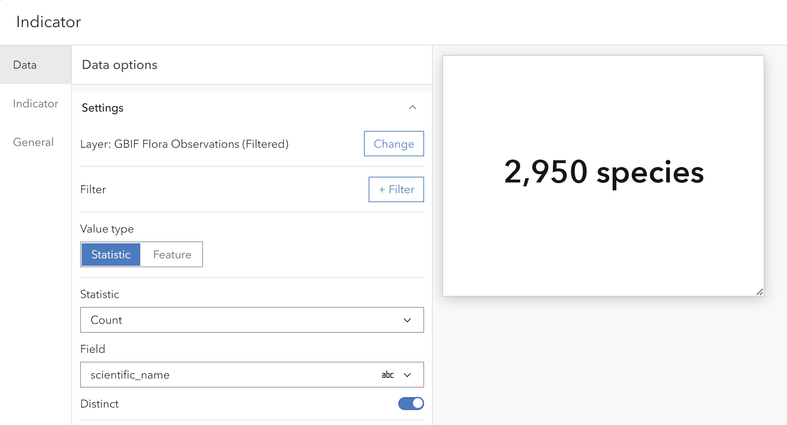Select Feature value type
Screen dimensions: 787x425
[172, 255]
